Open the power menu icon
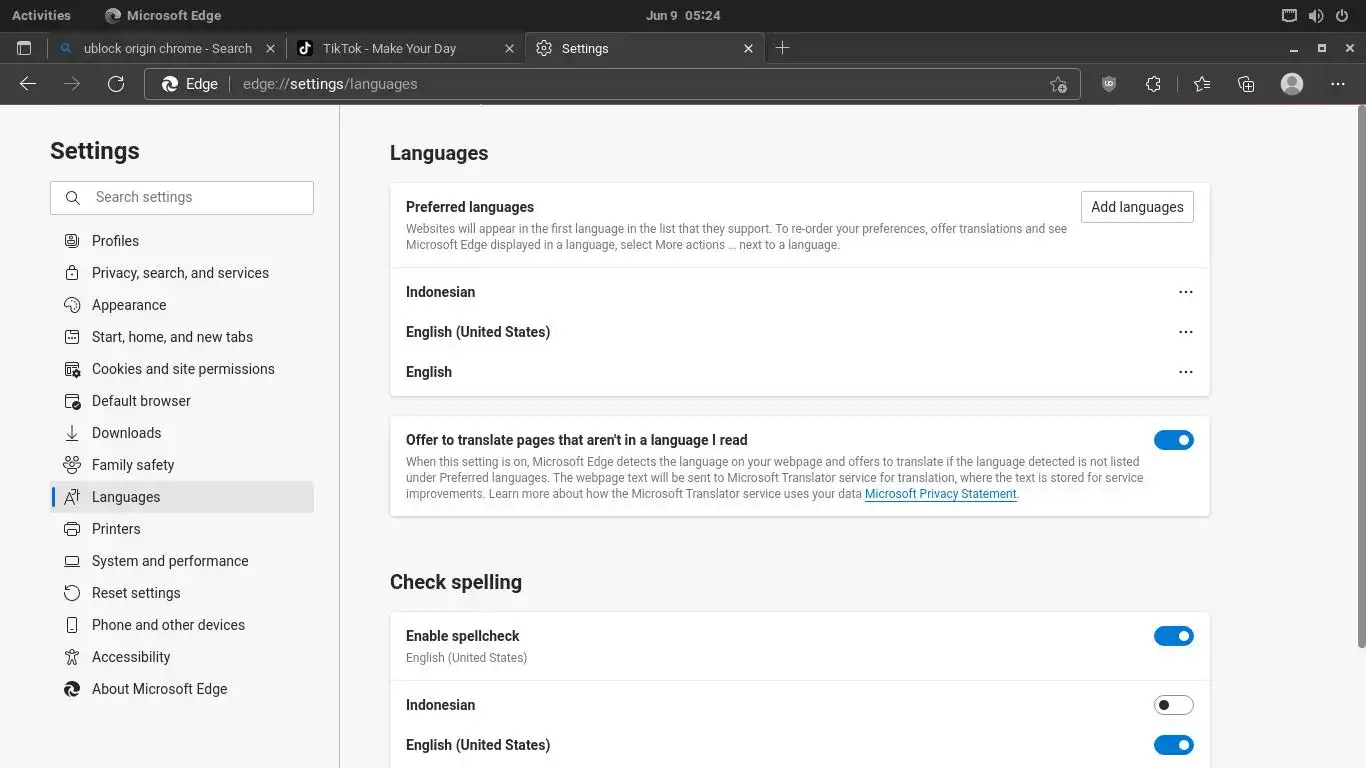Image resolution: width=1366 pixels, height=768 pixels. point(1342,15)
